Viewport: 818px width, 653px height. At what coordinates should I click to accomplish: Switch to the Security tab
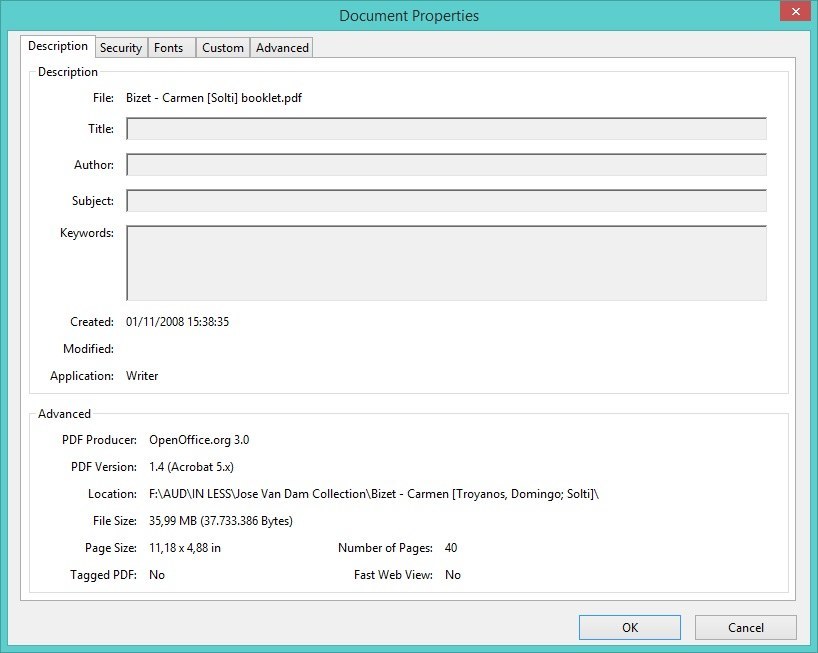pyautogui.click(x=121, y=47)
